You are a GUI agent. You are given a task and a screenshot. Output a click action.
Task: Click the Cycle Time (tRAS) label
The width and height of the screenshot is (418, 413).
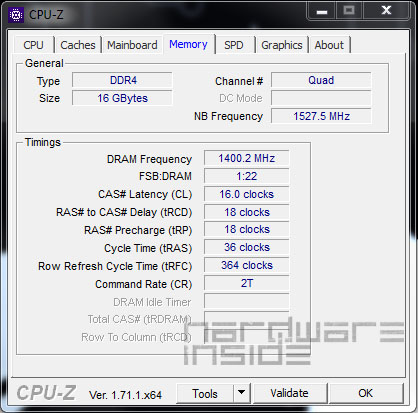click(x=148, y=248)
